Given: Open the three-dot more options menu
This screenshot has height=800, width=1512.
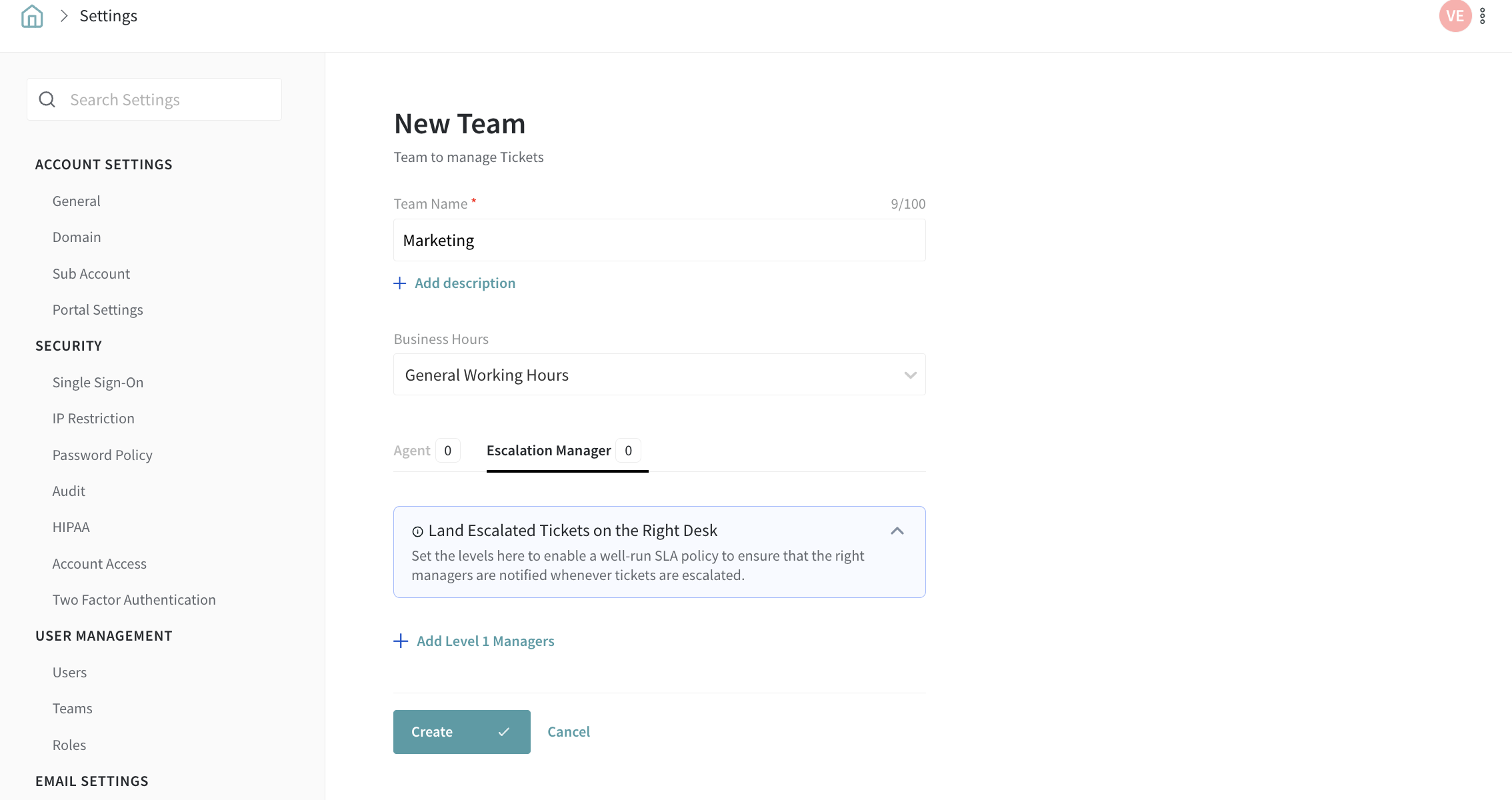Looking at the screenshot, I should pos(1483,16).
